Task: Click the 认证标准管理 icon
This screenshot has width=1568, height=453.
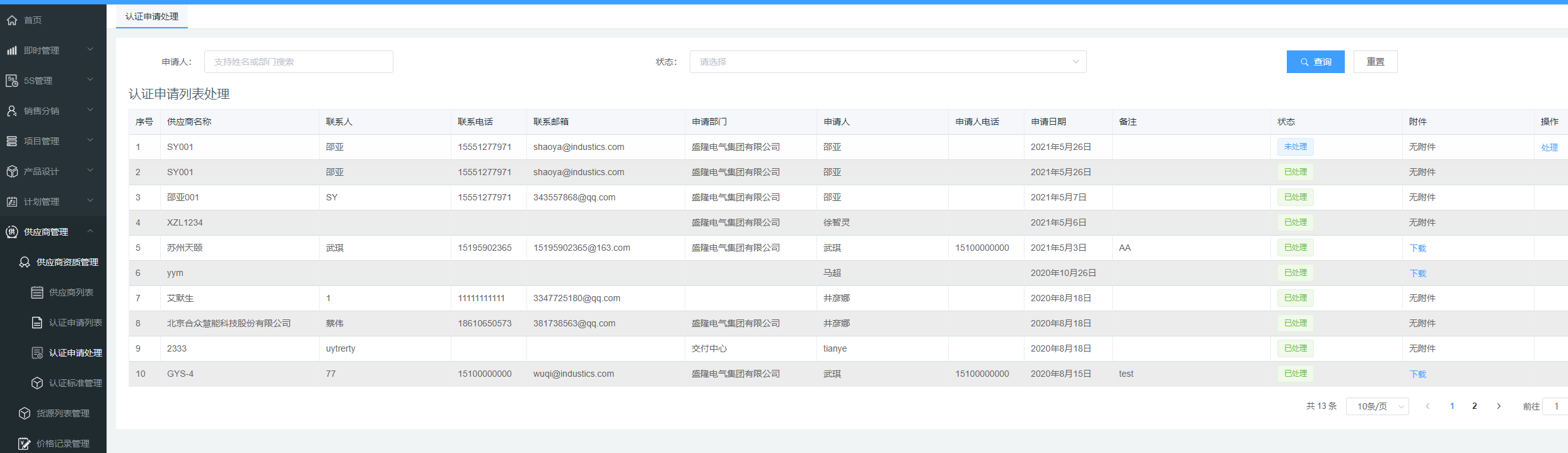Action: coord(37,383)
